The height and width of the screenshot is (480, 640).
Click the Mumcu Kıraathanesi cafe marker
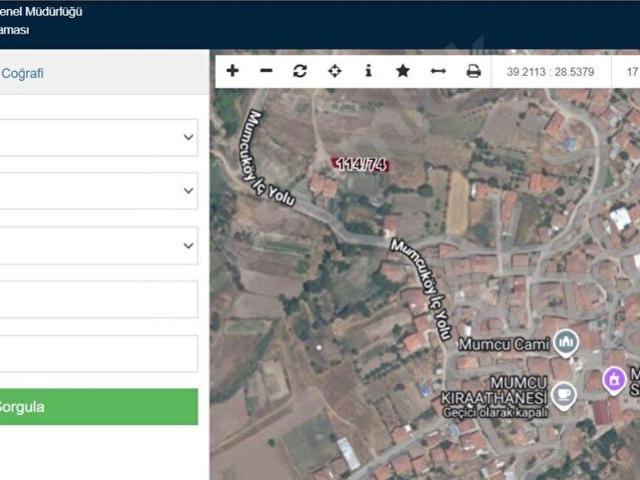coord(564,396)
